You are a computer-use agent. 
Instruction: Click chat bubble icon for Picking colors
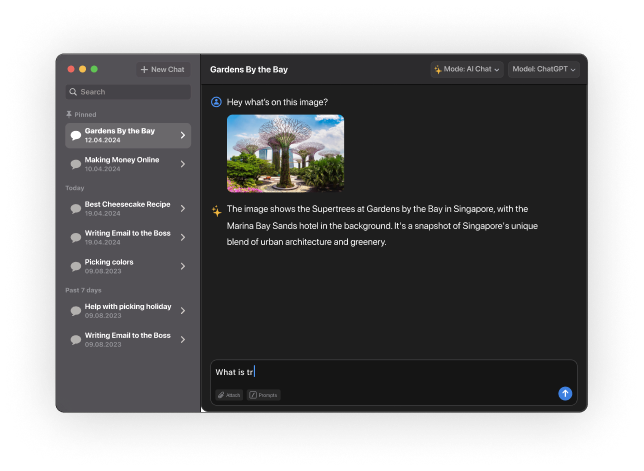click(x=76, y=266)
